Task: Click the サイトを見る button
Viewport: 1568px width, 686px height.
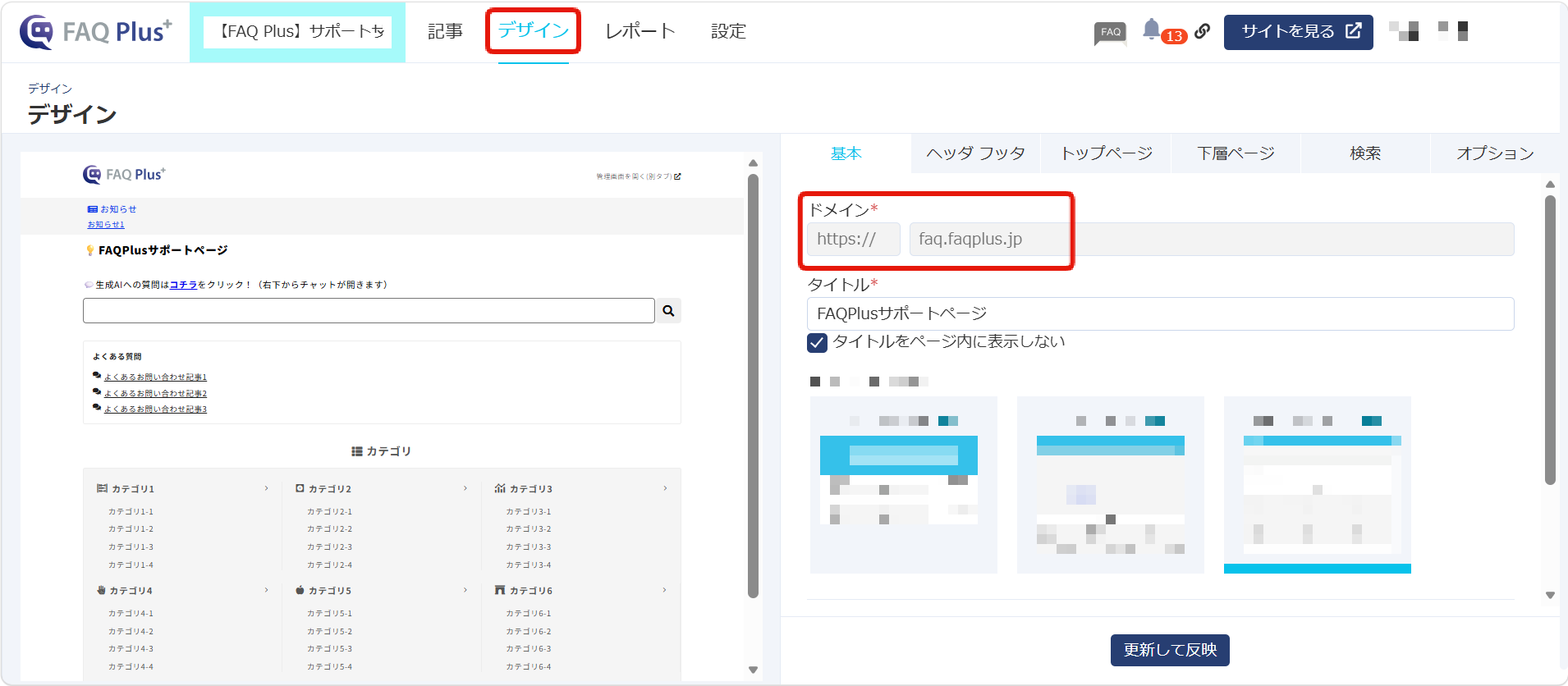Action: [x=1299, y=32]
